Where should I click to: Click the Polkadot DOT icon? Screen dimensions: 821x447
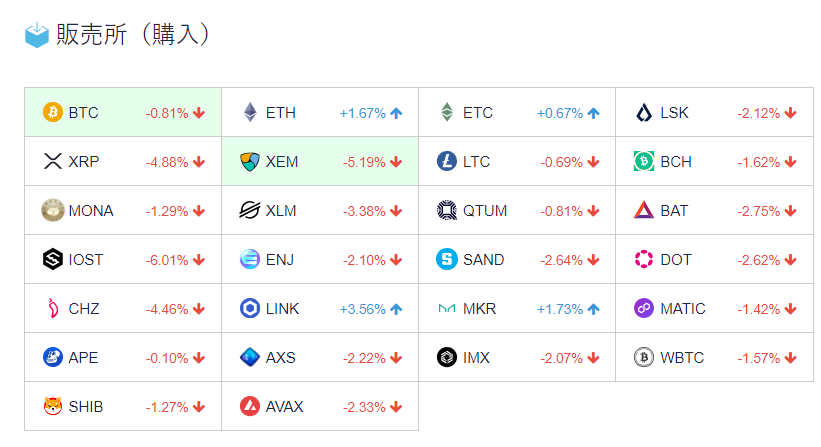click(x=644, y=260)
